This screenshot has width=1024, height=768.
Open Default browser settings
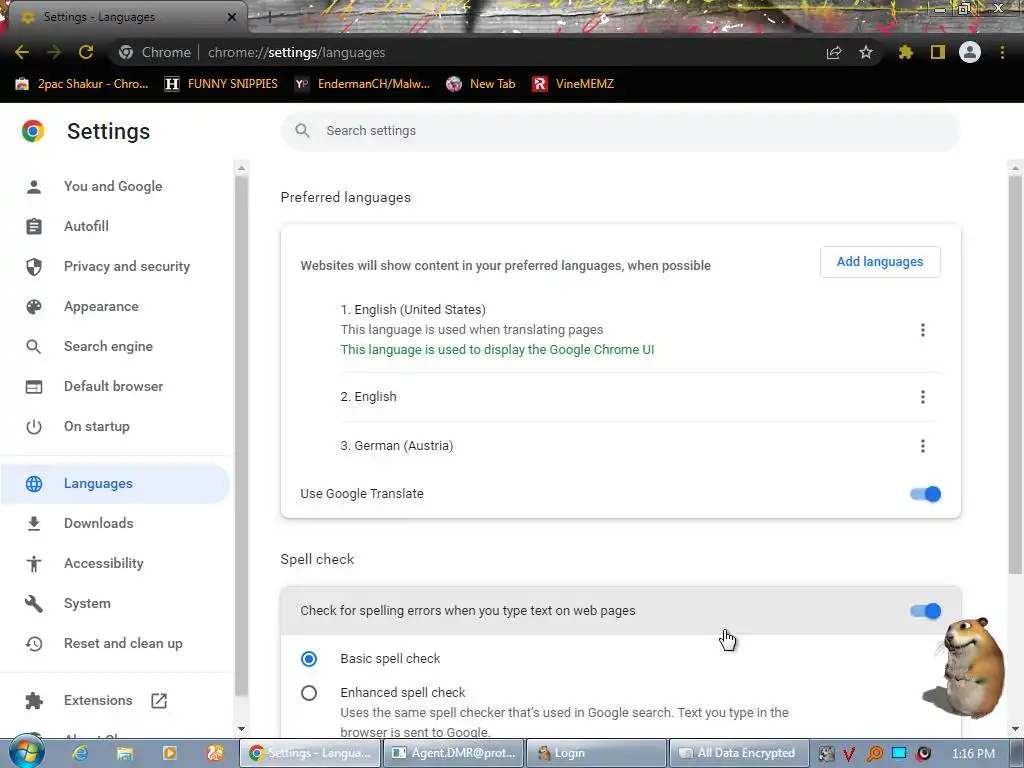coord(116,386)
